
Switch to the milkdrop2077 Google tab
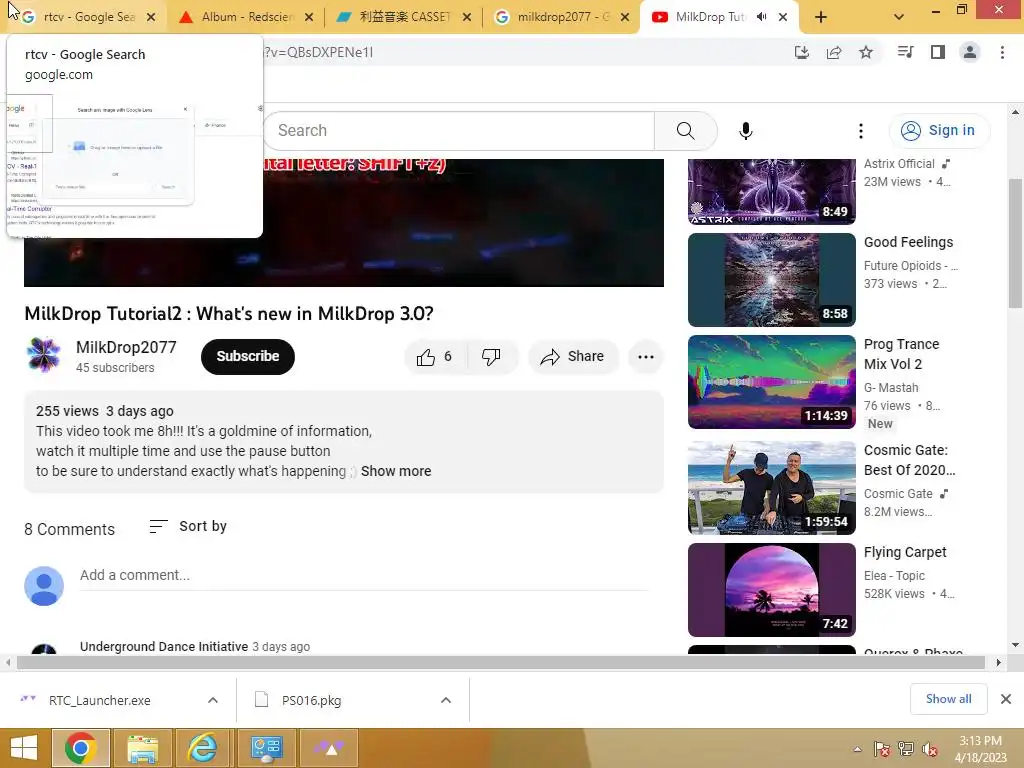(x=562, y=17)
